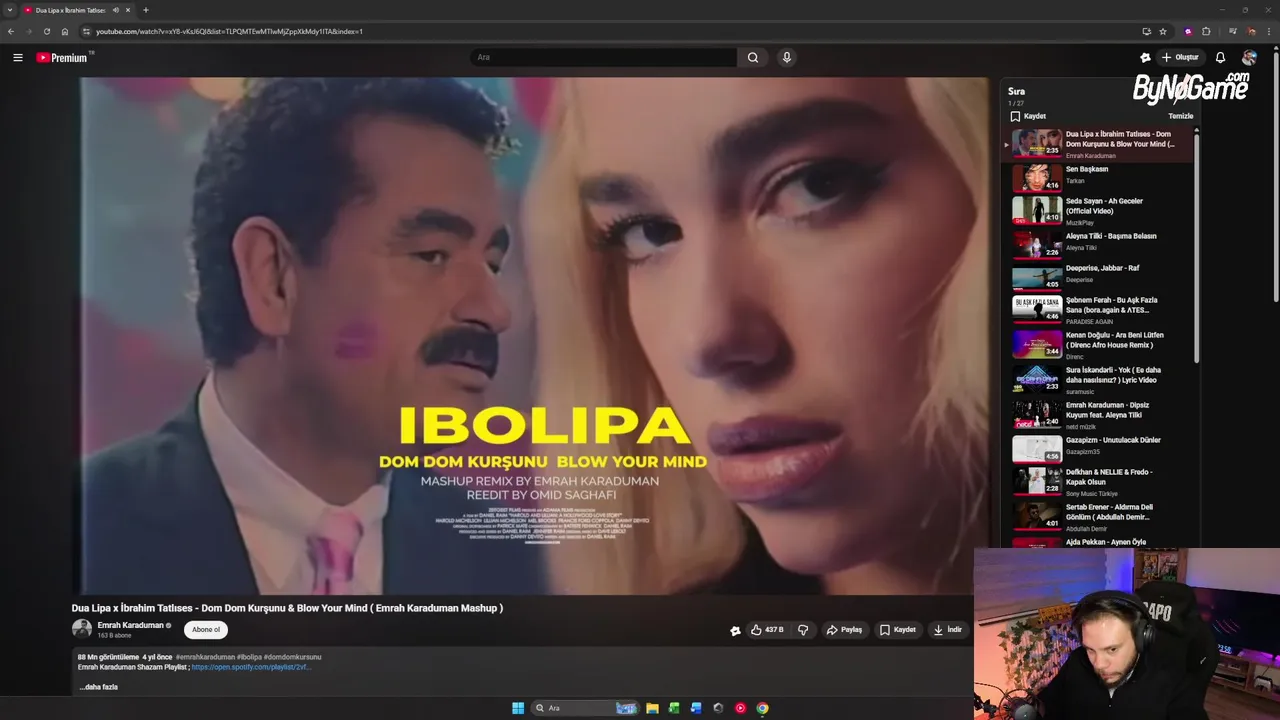Select the Dua Lipa x İbrahim Tatlıses tab
Viewport: 1280px width, 720px height.
[70, 10]
